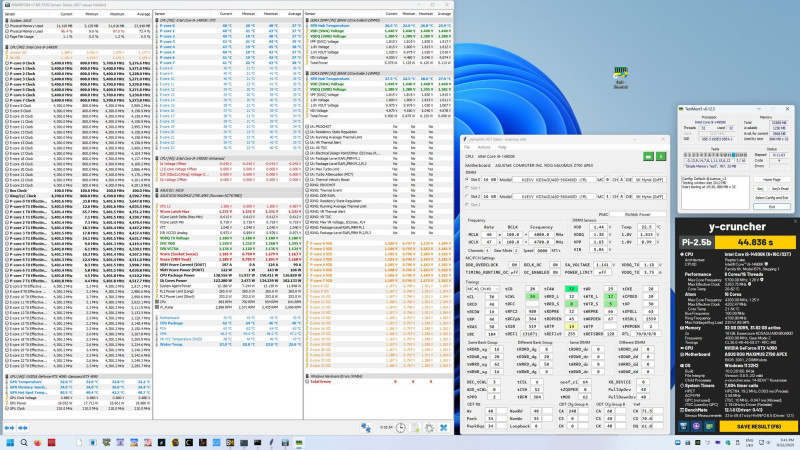Select the CPU Package Power row
This screenshot has width=800, height=450.
[x=229, y=276]
